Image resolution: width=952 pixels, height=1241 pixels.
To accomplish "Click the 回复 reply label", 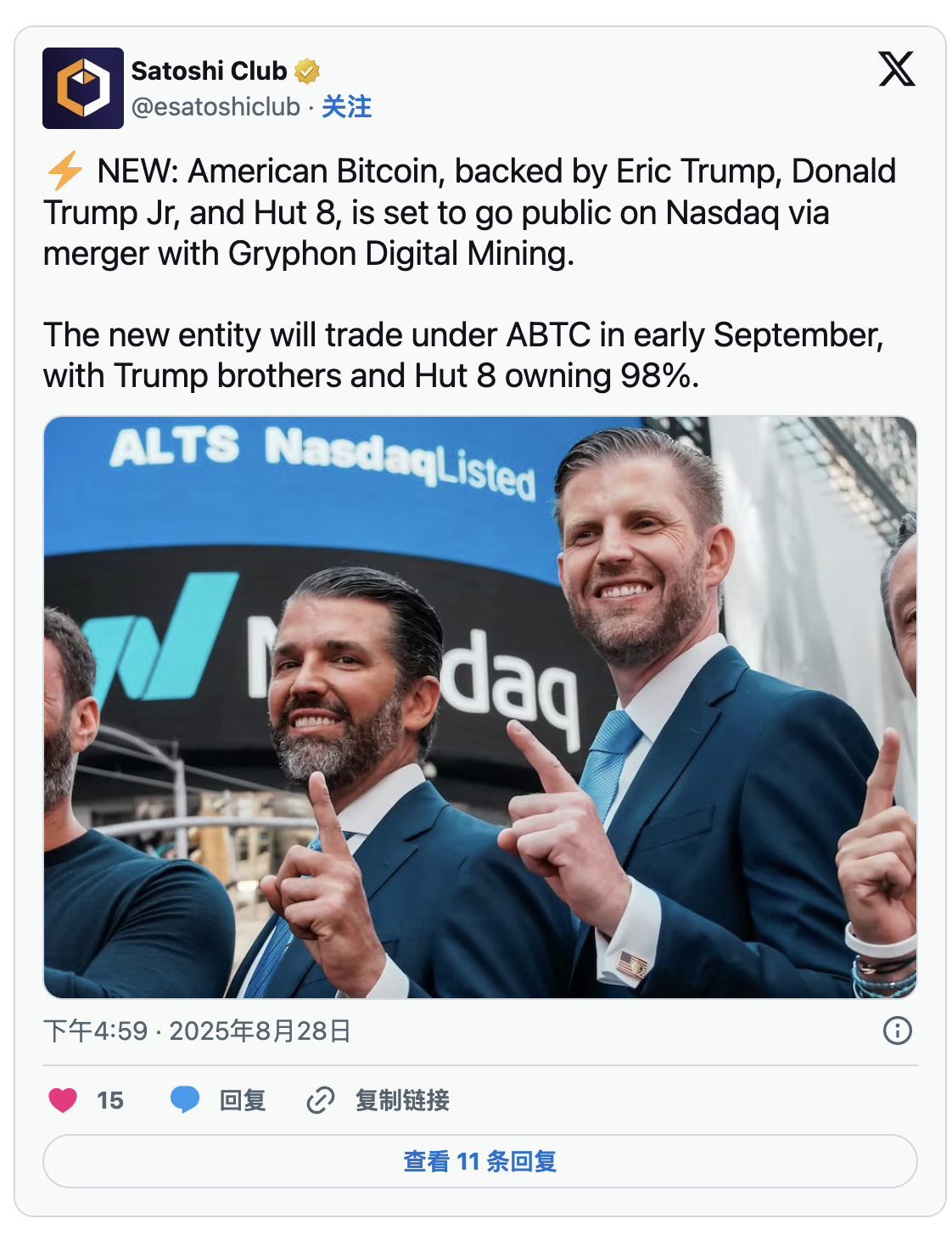I will tap(243, 1100).
